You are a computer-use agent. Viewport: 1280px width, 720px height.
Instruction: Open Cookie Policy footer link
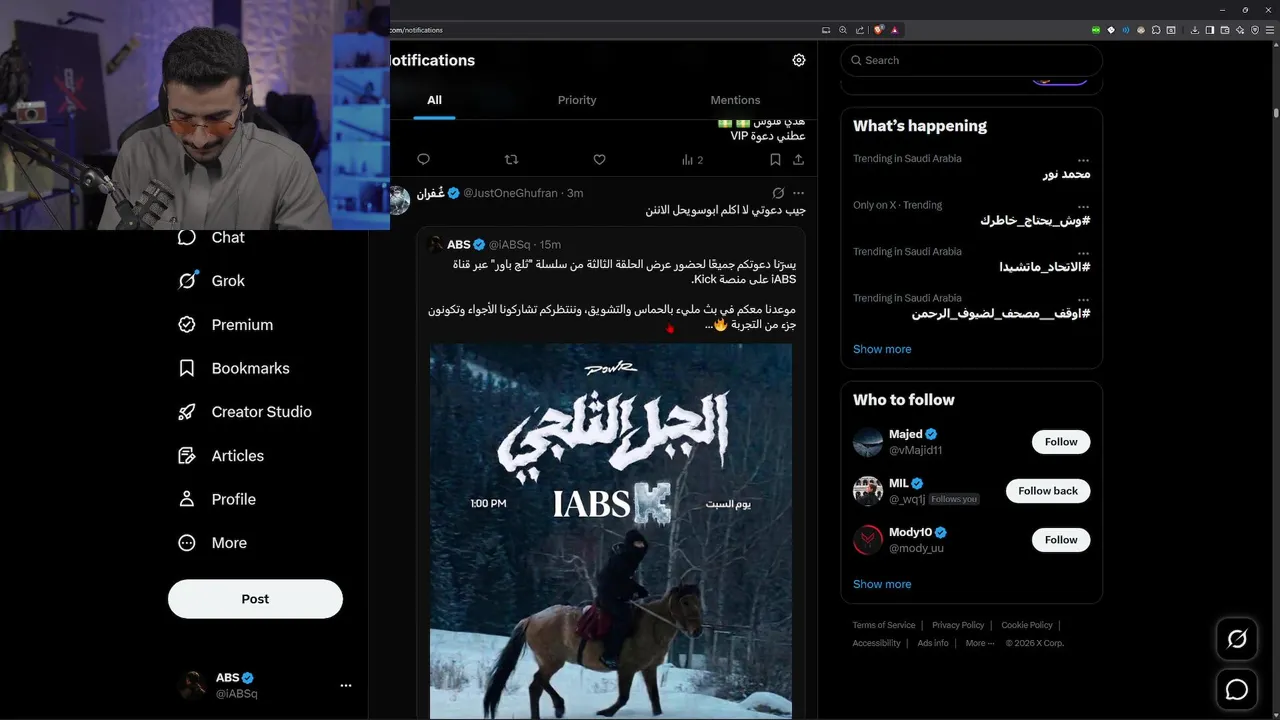coord(1027,625)
